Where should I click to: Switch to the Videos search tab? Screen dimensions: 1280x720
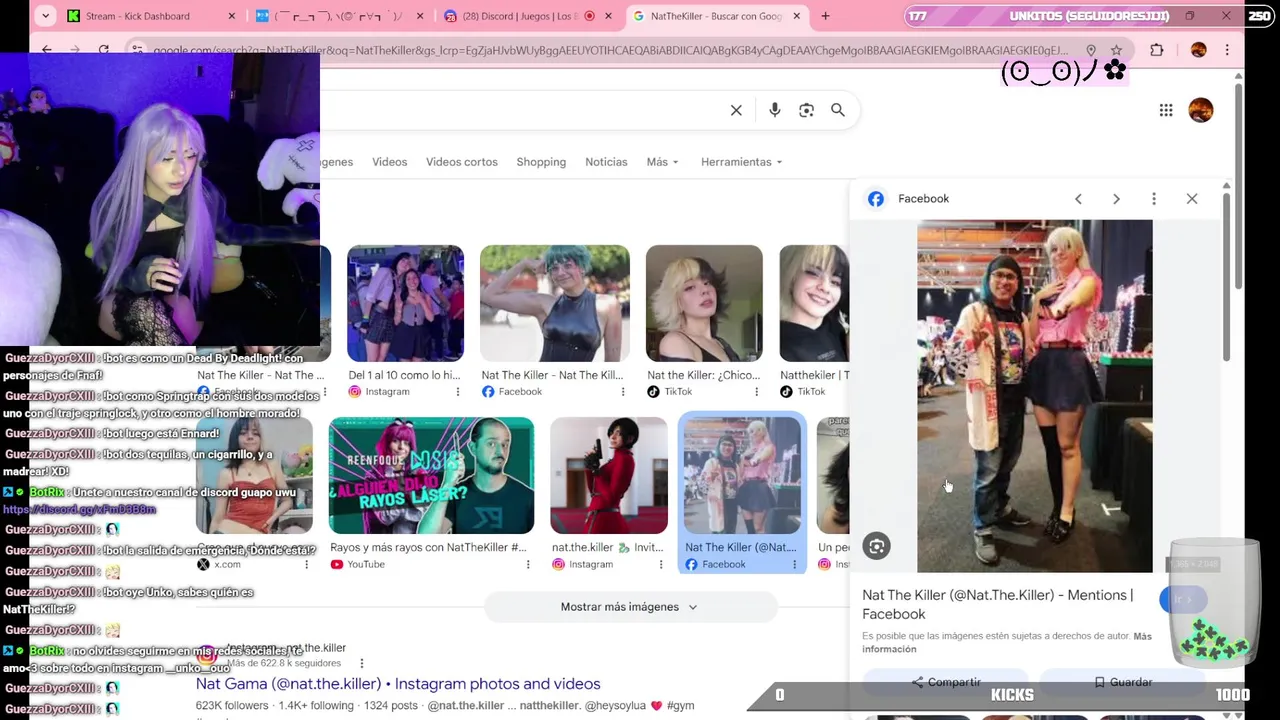390,162
